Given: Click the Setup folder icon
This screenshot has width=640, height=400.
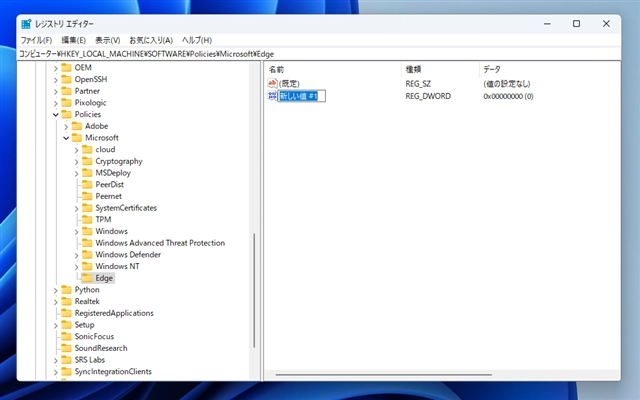Looking at the screenshot, I should point(66,324).
